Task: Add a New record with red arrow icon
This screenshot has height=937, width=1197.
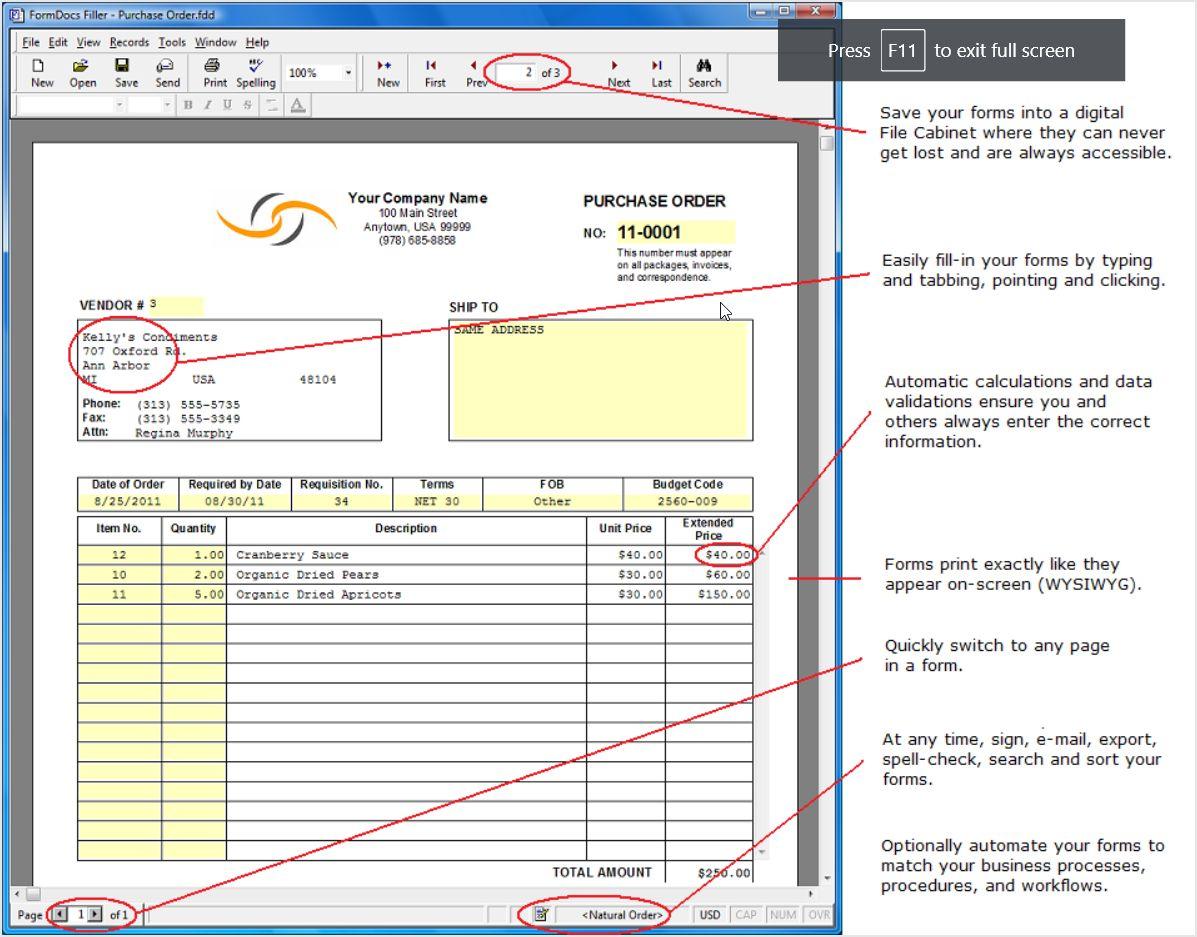Action: [388, 73]
